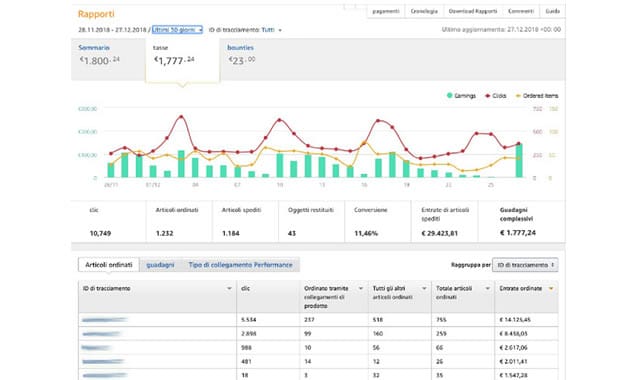Click the Ultimo aggiornamento timestamp text

click(501, 30)
